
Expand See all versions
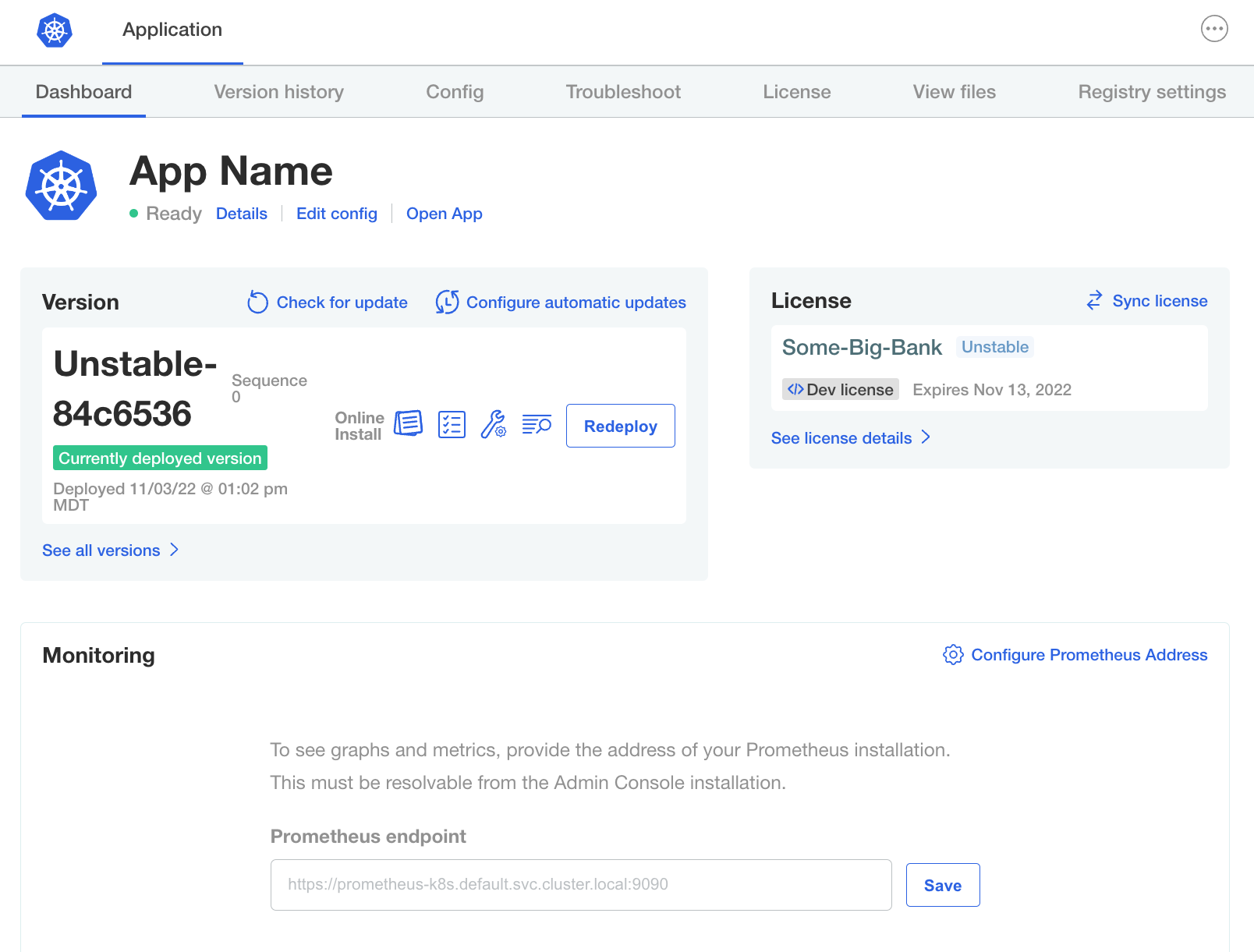pos(101,550)
